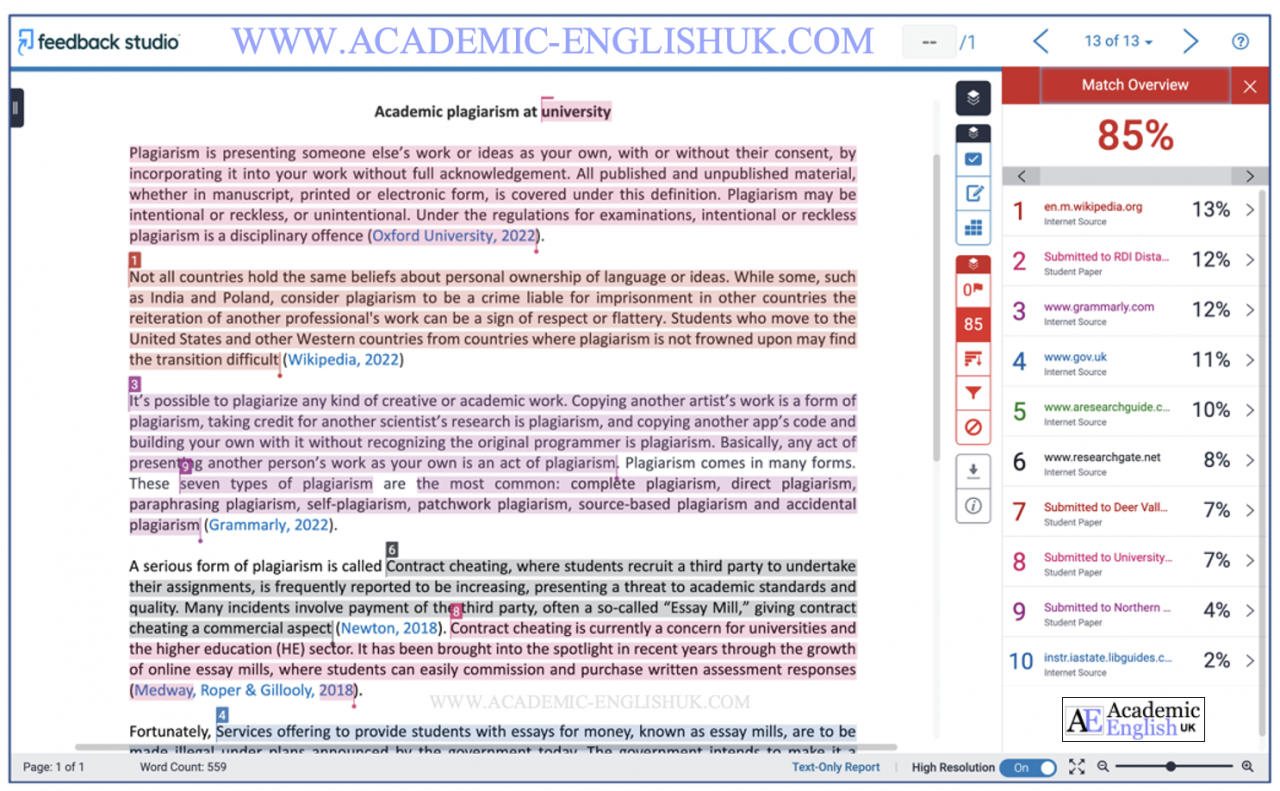
Task: Select the comment/annotation pencil tool
Action: 973,193
